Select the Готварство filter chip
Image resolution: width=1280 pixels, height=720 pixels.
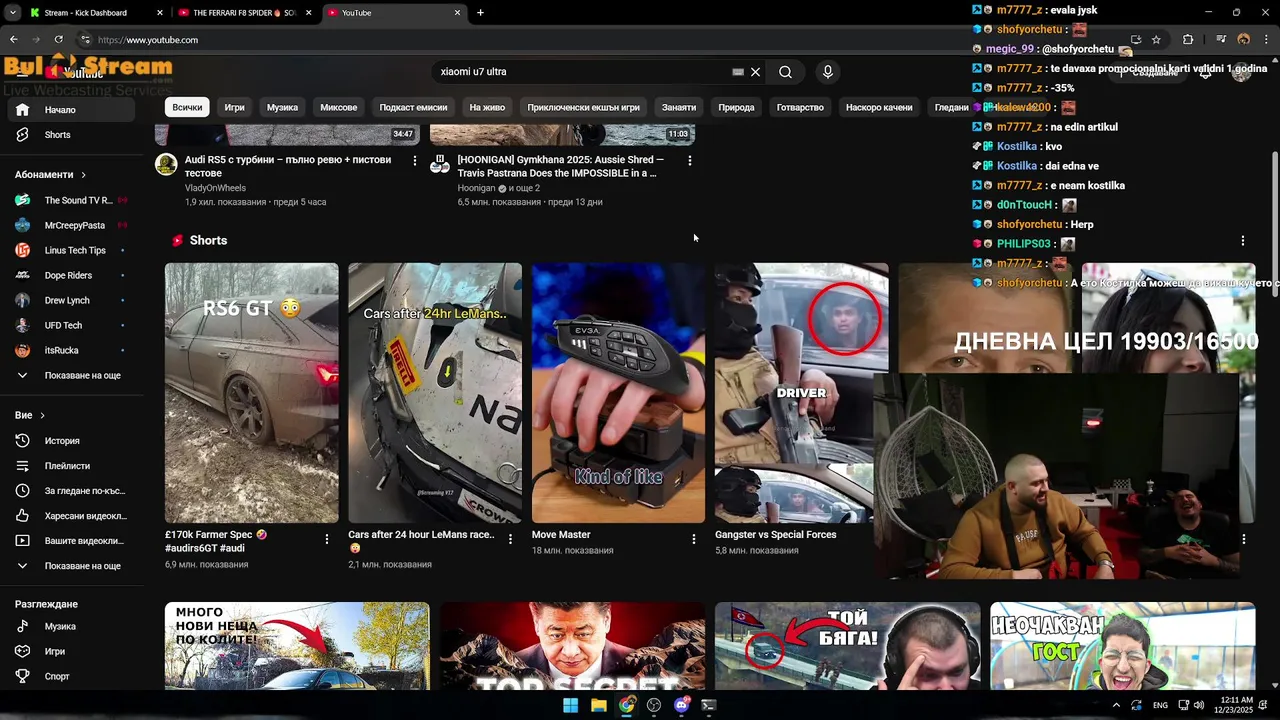[x=800, y=107]
